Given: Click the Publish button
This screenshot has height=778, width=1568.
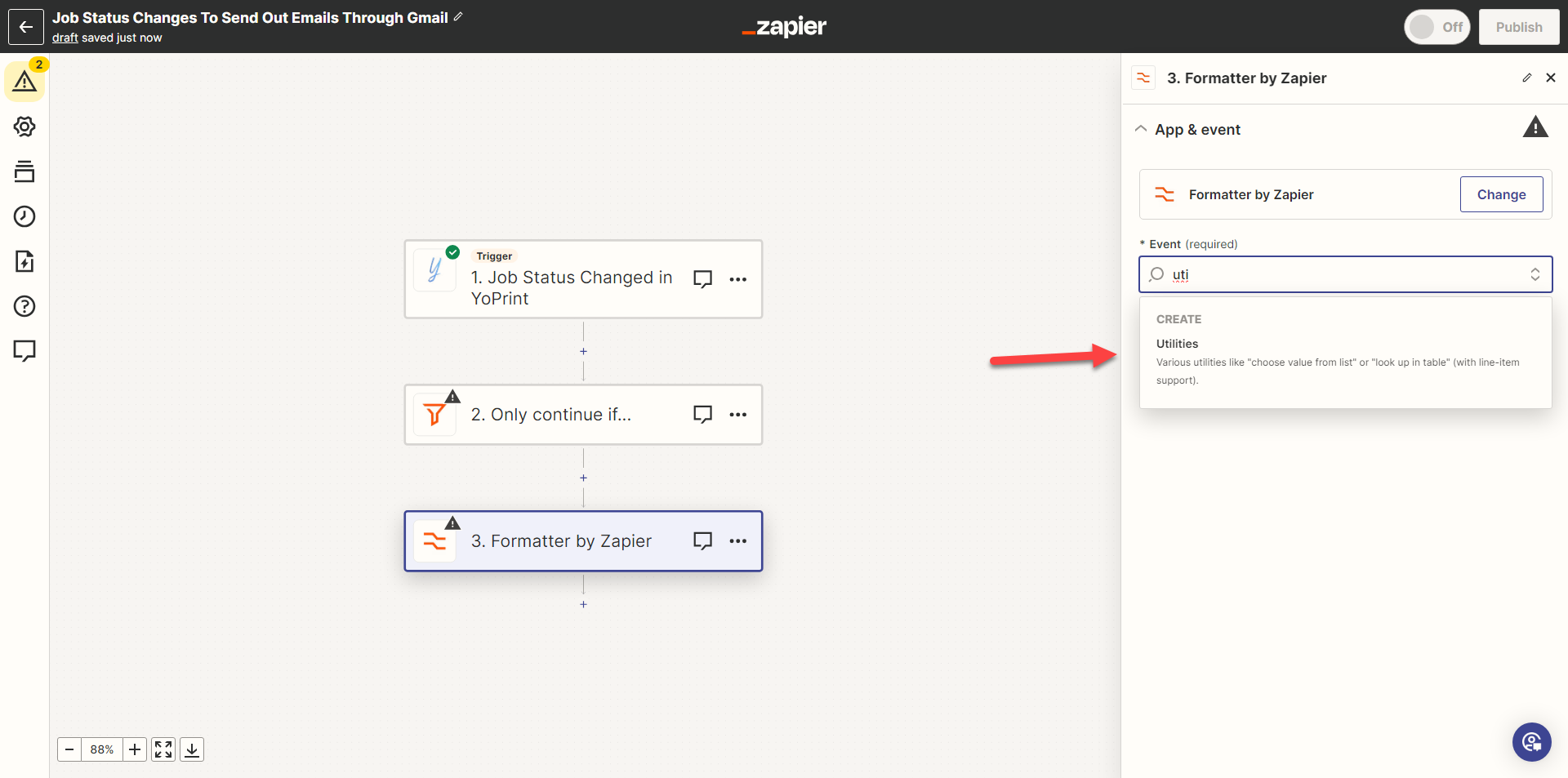Looking at the screenshot, I should point(1519,27).
